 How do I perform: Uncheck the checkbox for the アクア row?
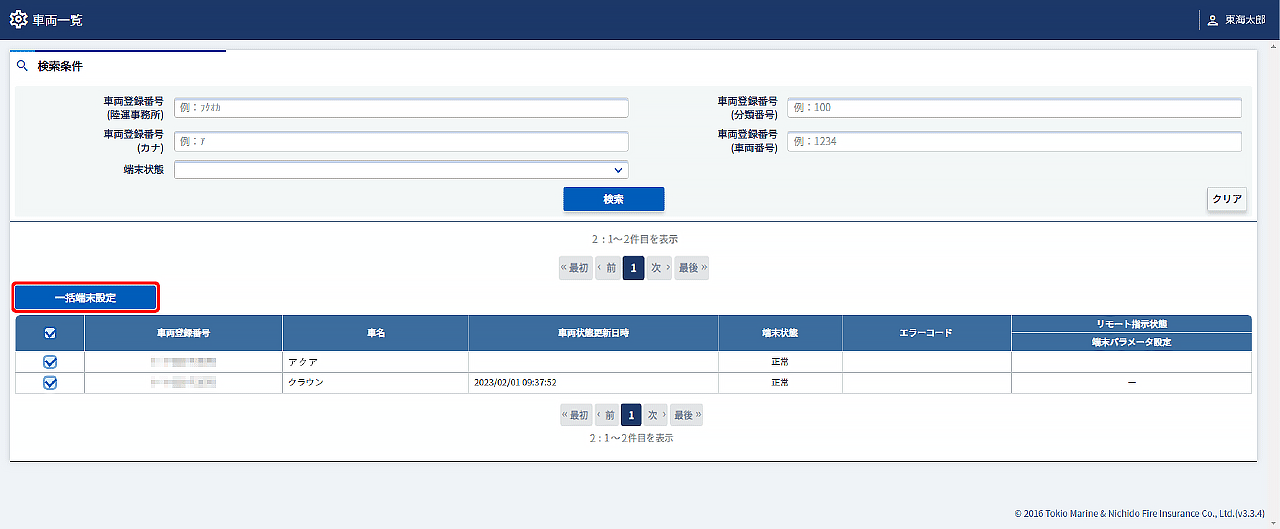click(50, 362)
